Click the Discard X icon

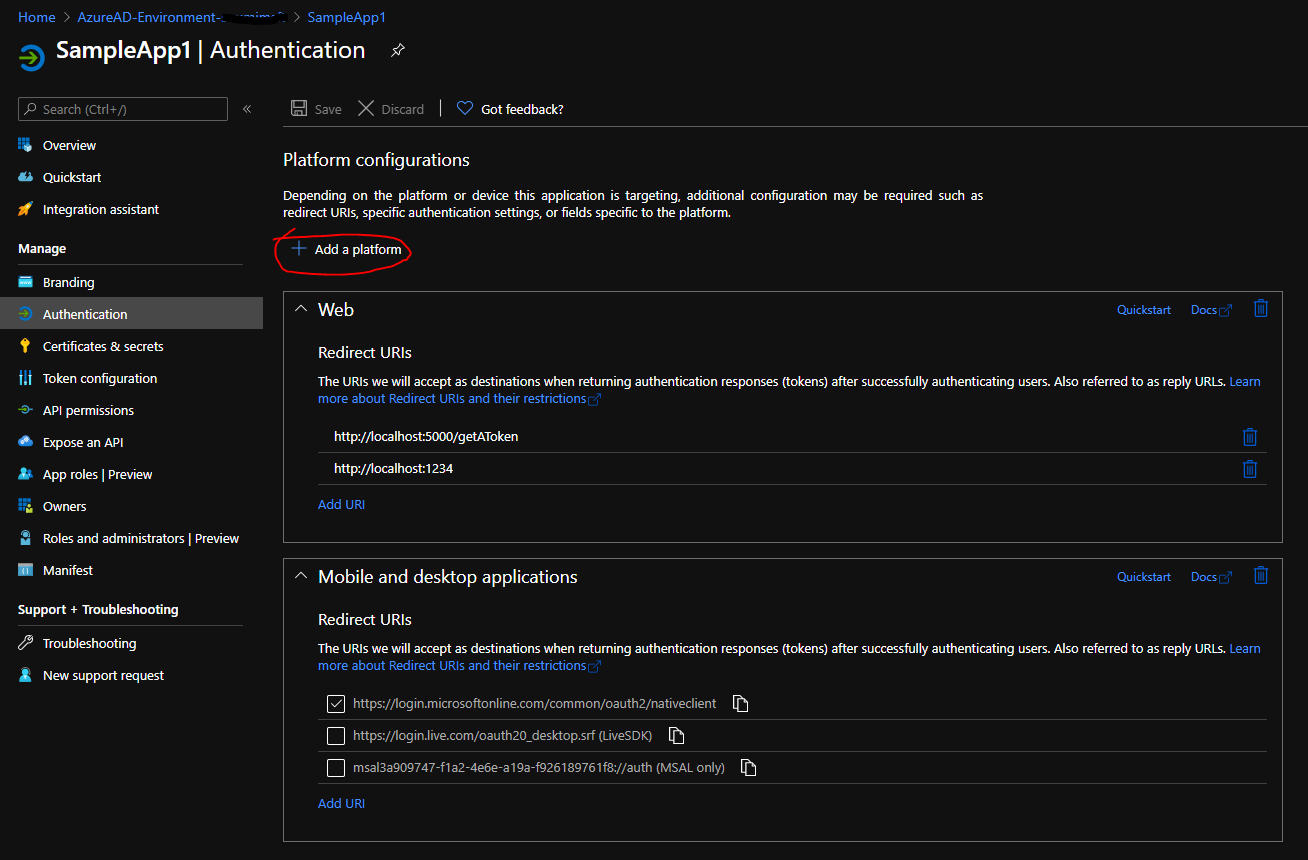366,109
